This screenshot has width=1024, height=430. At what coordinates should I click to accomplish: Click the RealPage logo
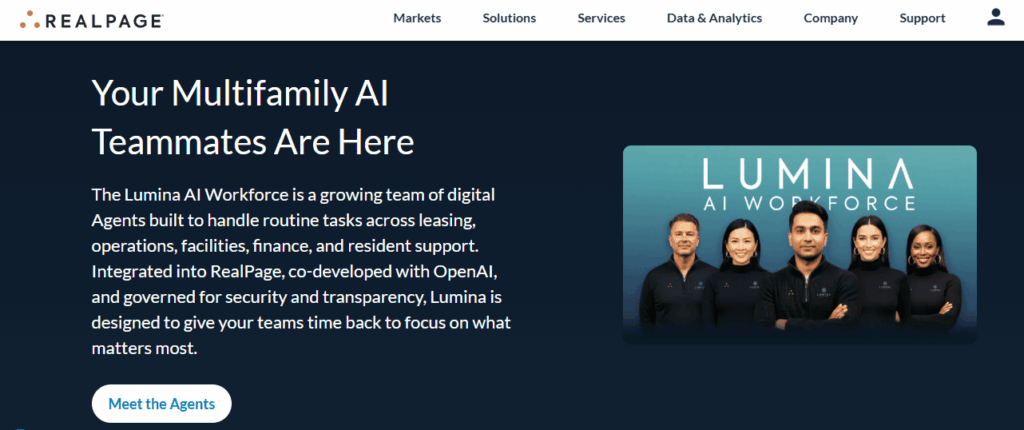tap(91, 19)
